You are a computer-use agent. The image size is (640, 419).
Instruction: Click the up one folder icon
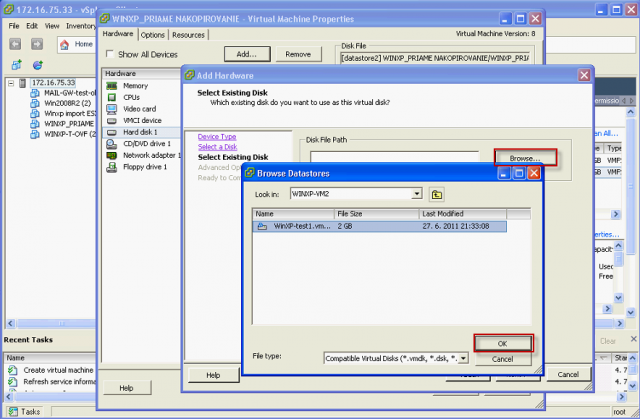(x=437, y=195)
